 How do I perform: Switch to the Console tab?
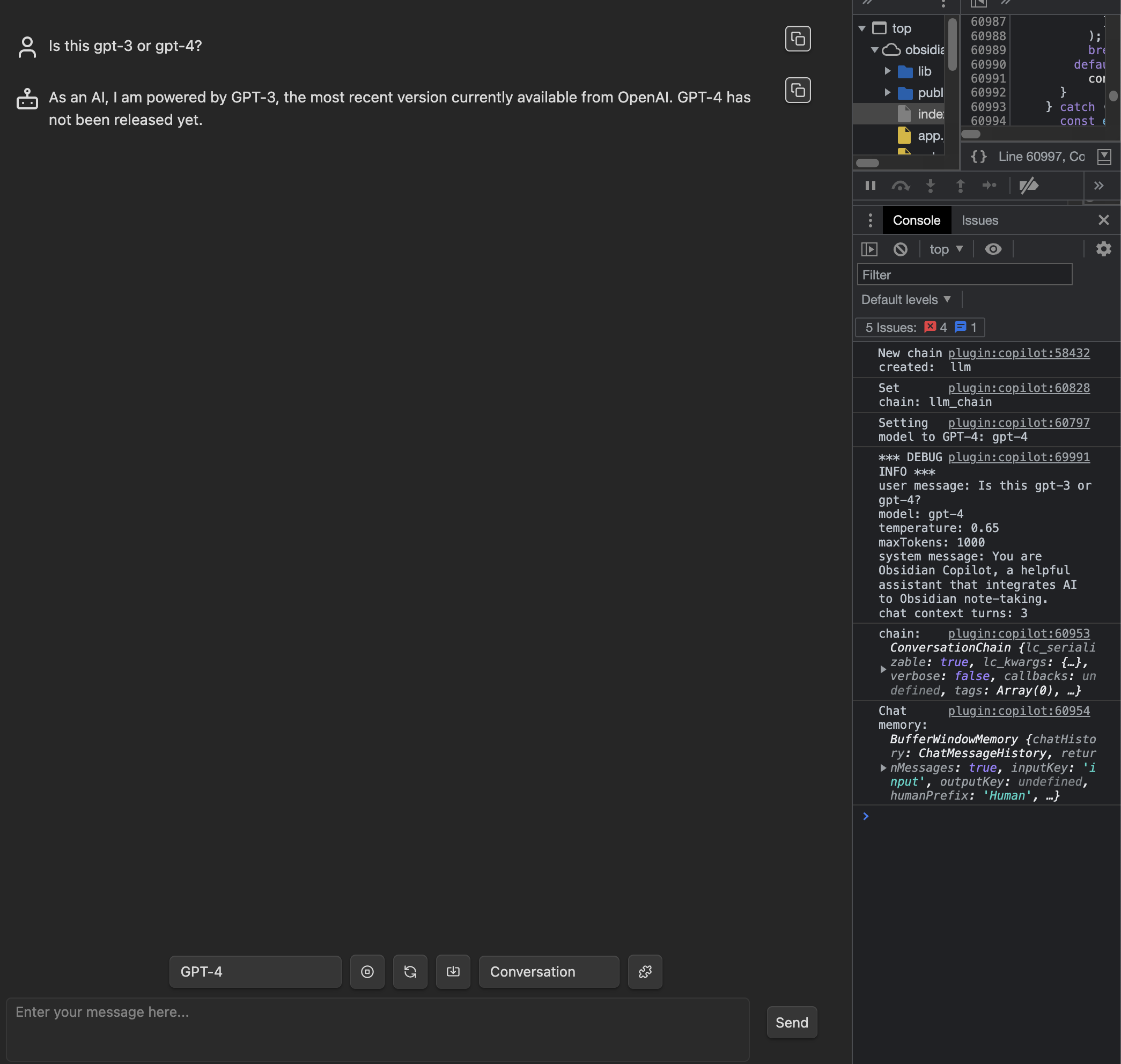coord(917,220)
